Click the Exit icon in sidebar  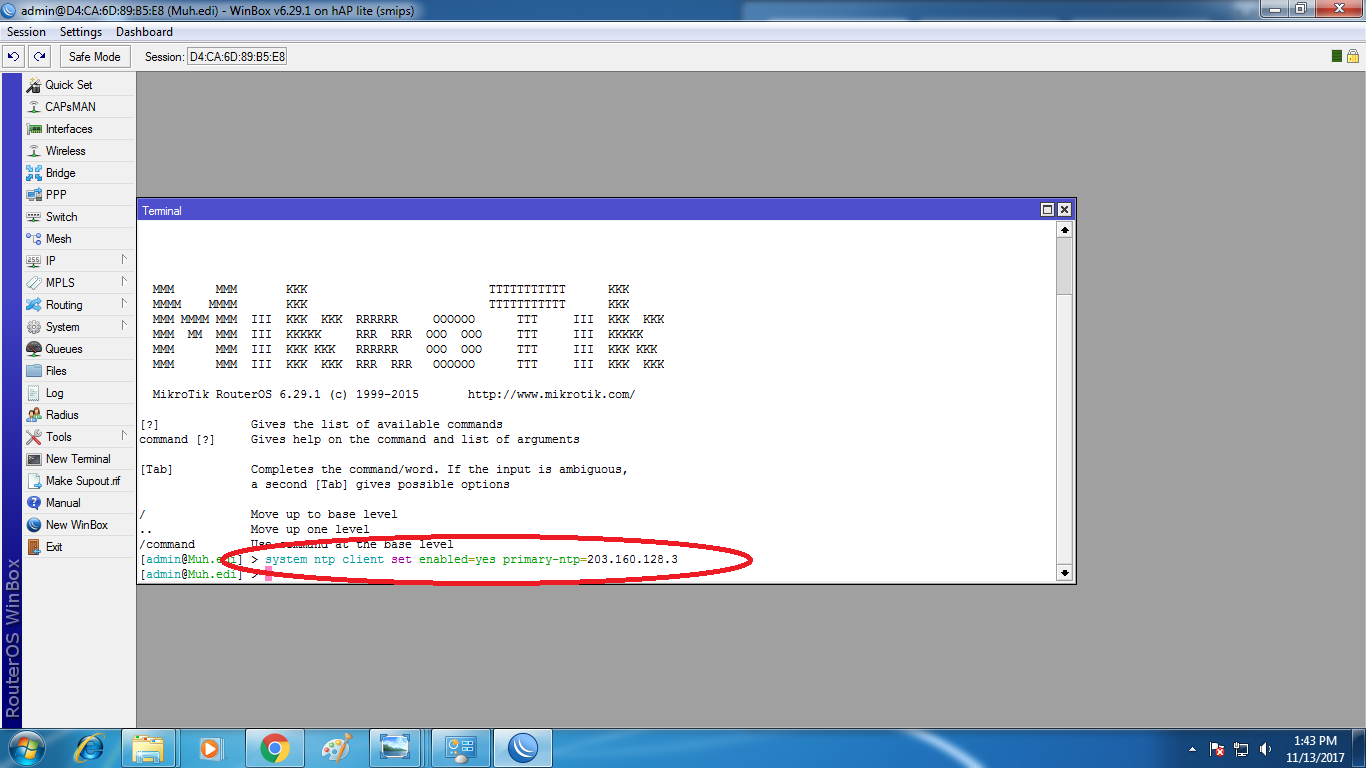click(x=34, y=547)
